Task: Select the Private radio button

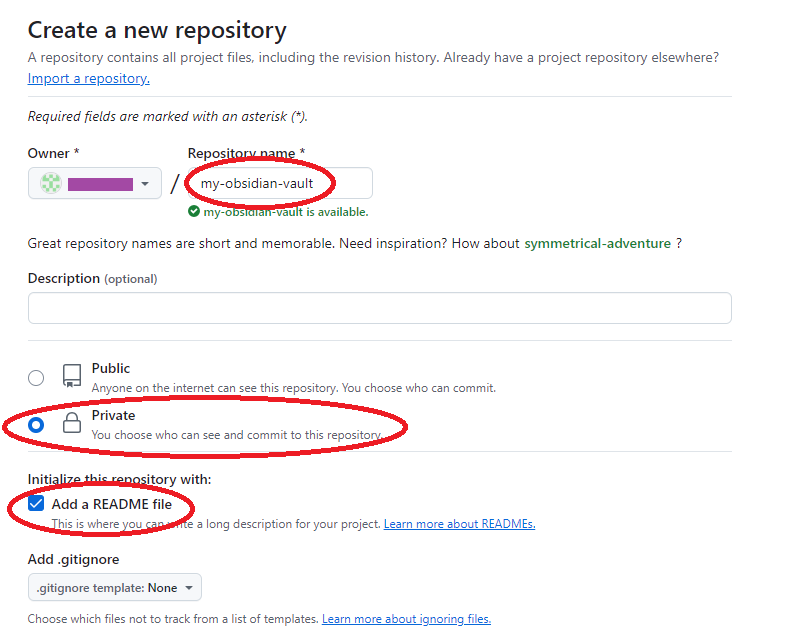Action: (36, 425)
